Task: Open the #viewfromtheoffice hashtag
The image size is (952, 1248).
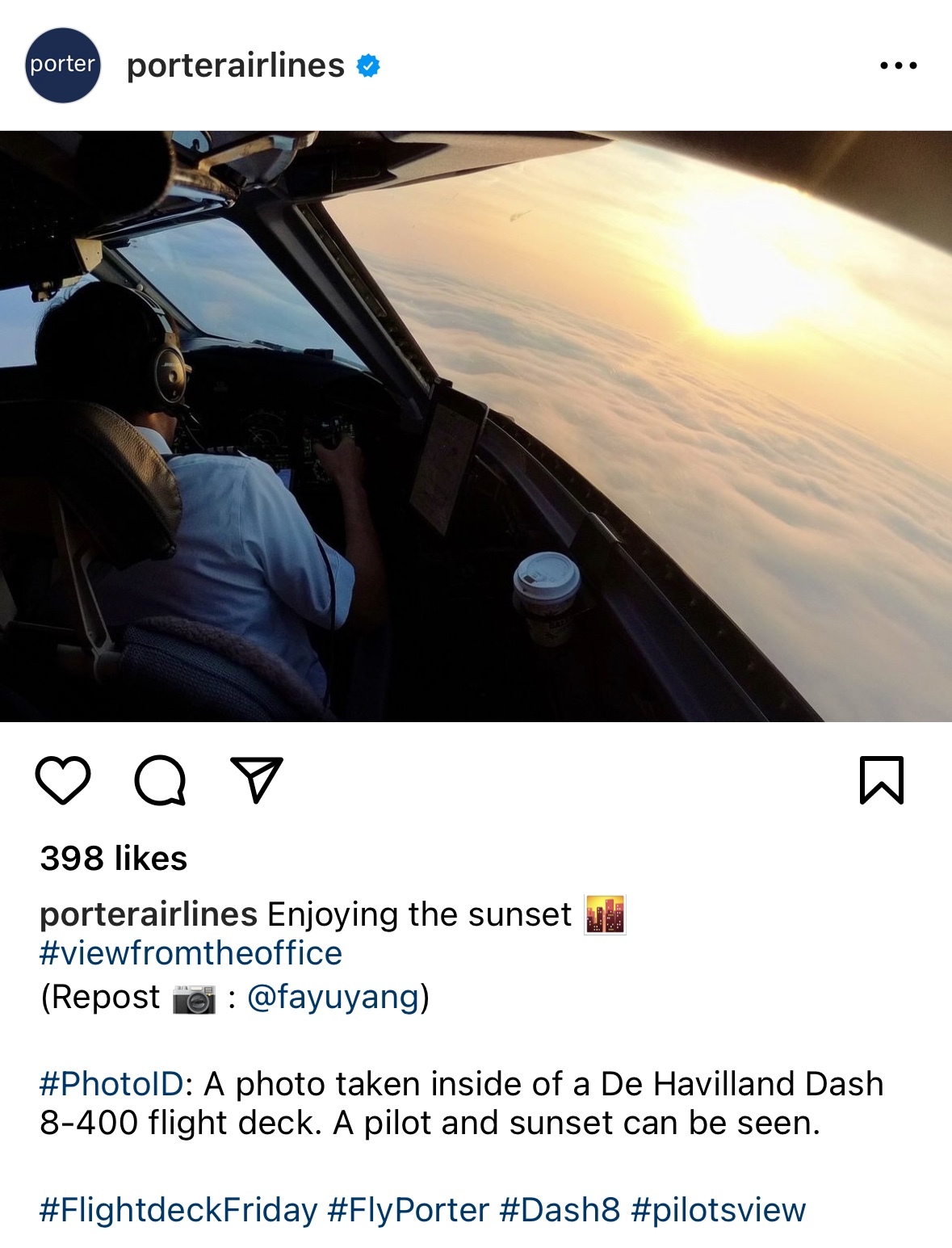Action: tap(191, 953)
